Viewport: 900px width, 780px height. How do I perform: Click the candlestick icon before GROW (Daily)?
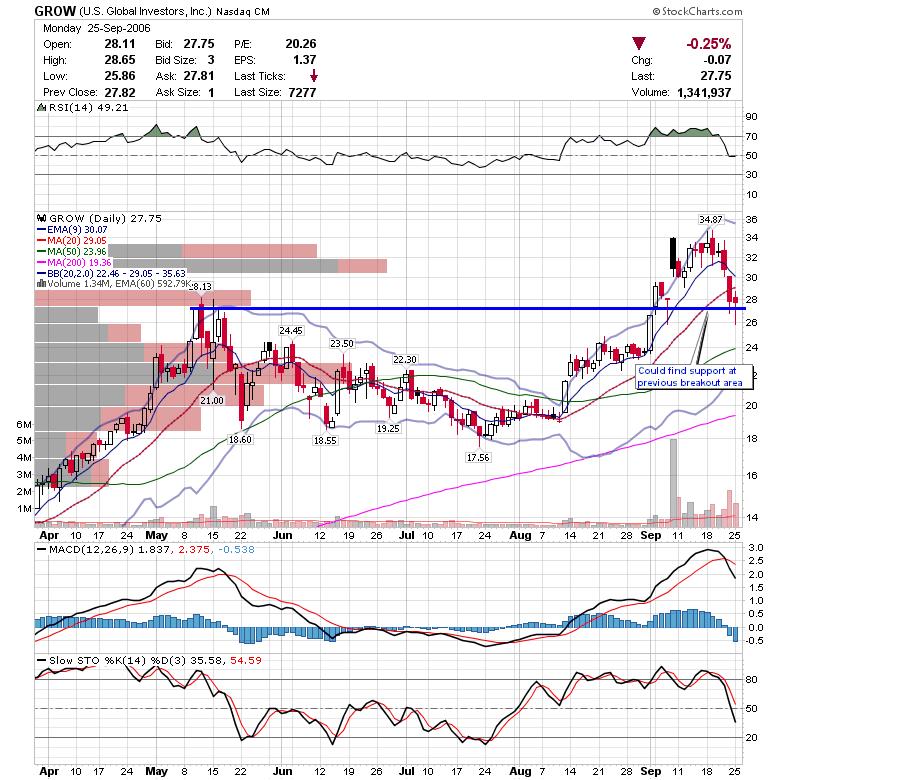41,218
